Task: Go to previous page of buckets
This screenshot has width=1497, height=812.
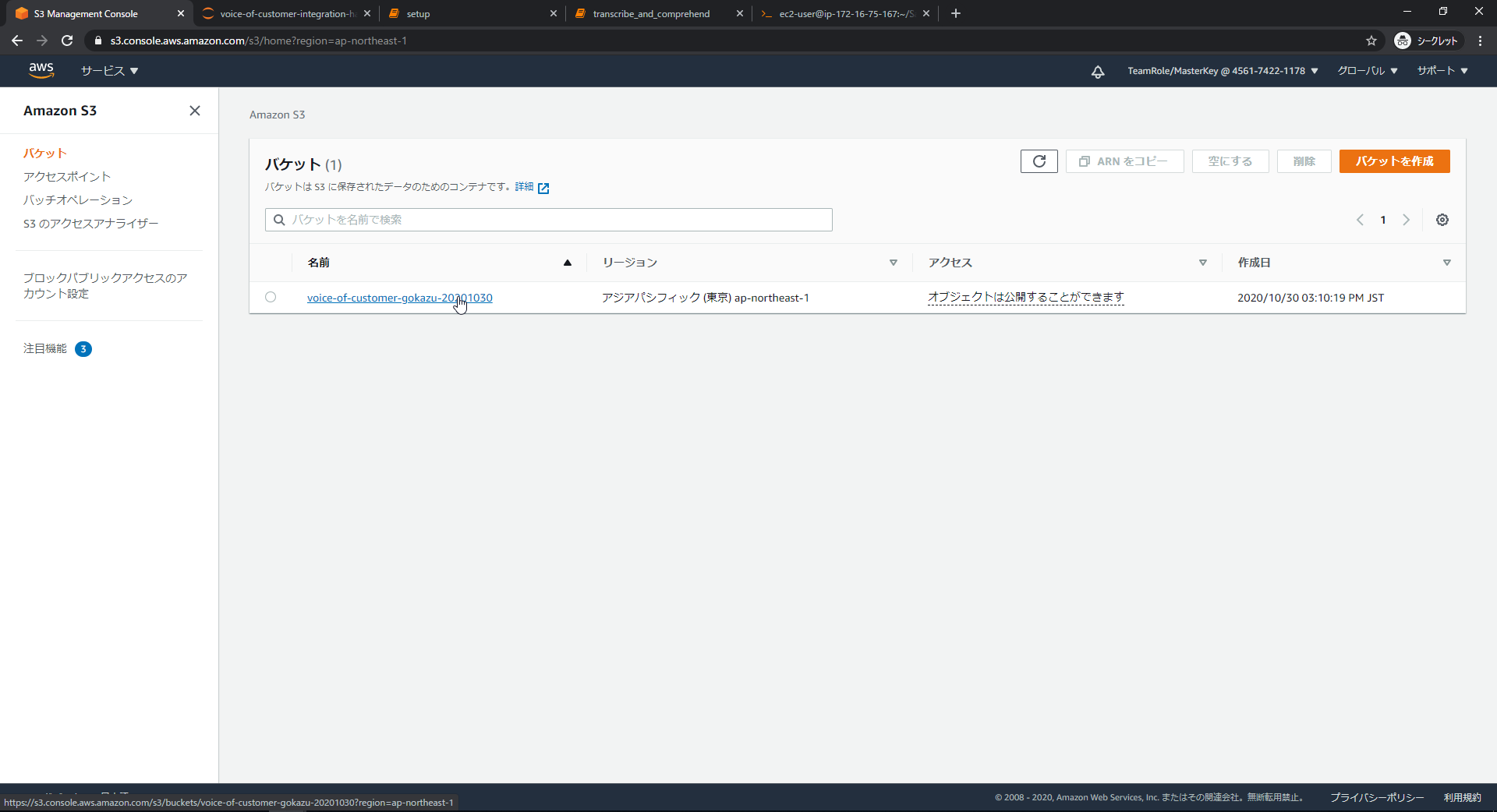Action: (1360, 220)
